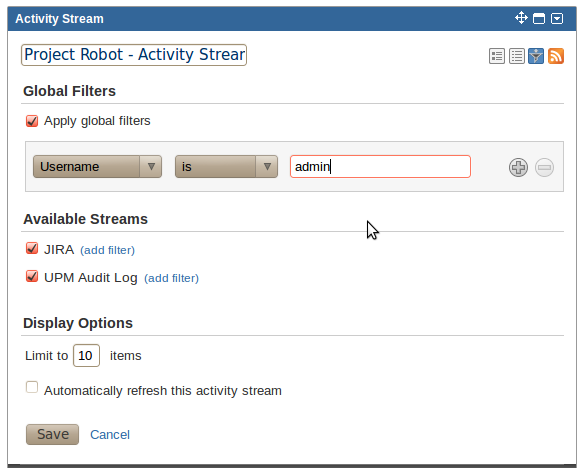
Task: Add filter link next to JIRA
Action: [108, 250]
